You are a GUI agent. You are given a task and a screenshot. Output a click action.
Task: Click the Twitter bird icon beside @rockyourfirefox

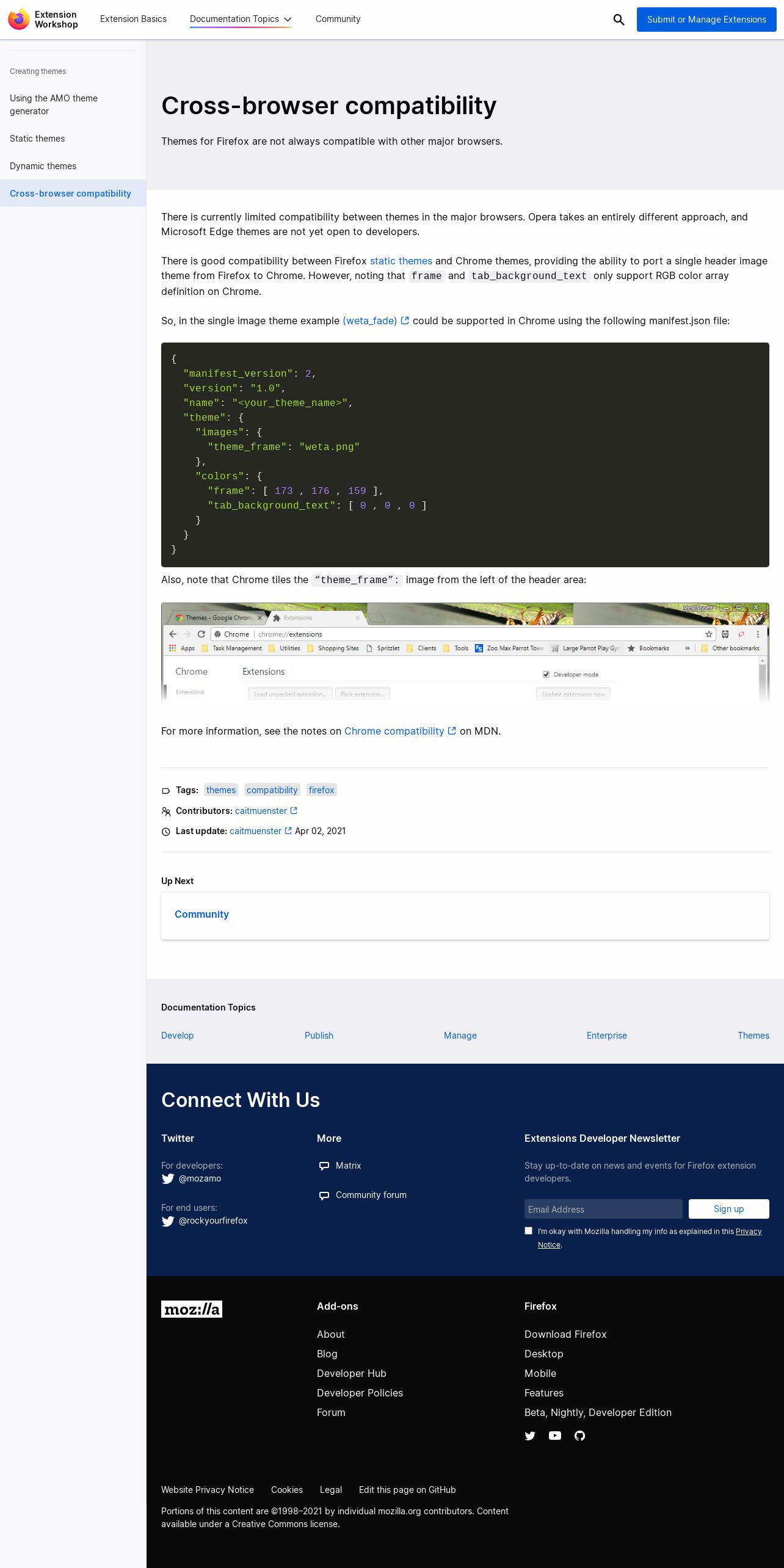(x=168, y=1221)
